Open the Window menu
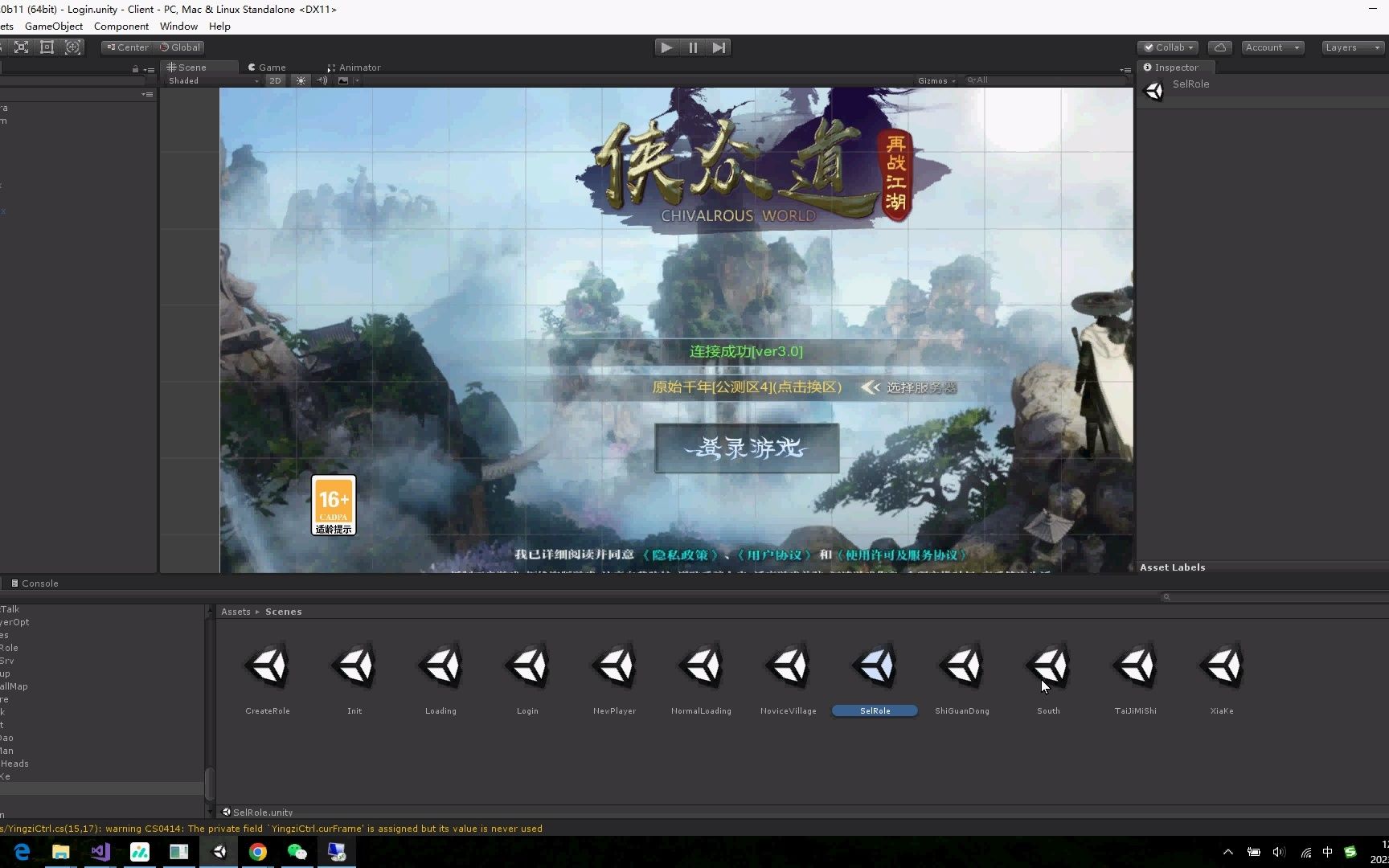 178,26
